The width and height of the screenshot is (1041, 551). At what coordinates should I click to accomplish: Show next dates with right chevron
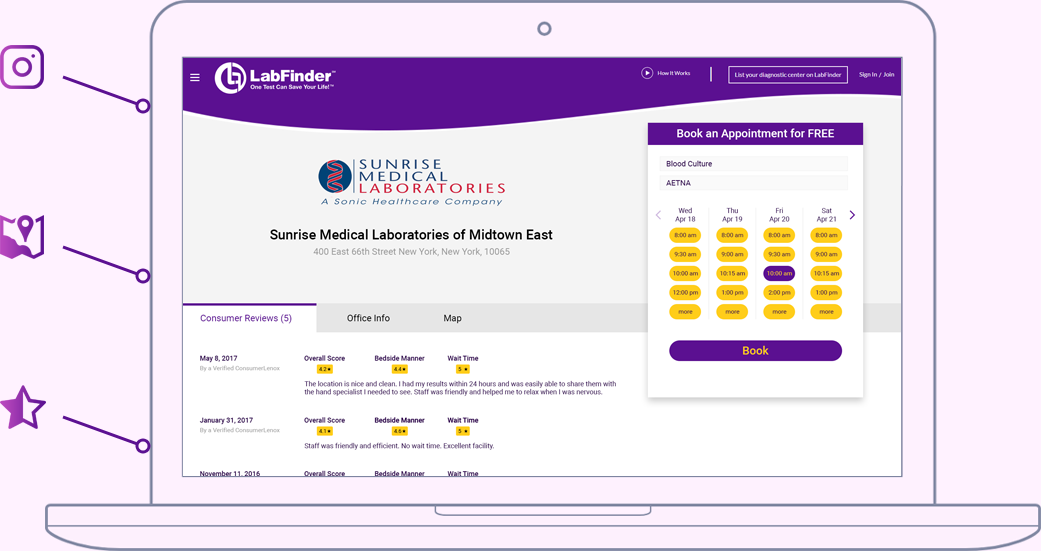click(852, 215)
